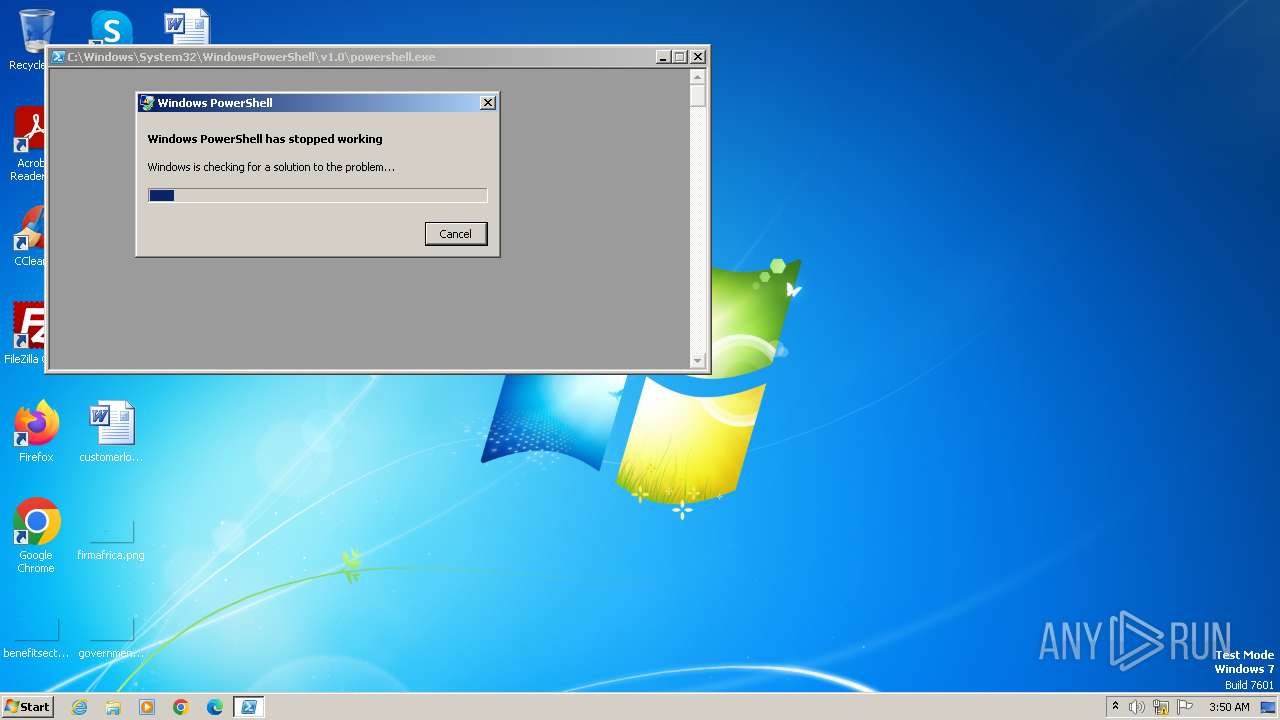Show hidden system tray icons
1280x720 pixels.
(x=1115, y=707)
